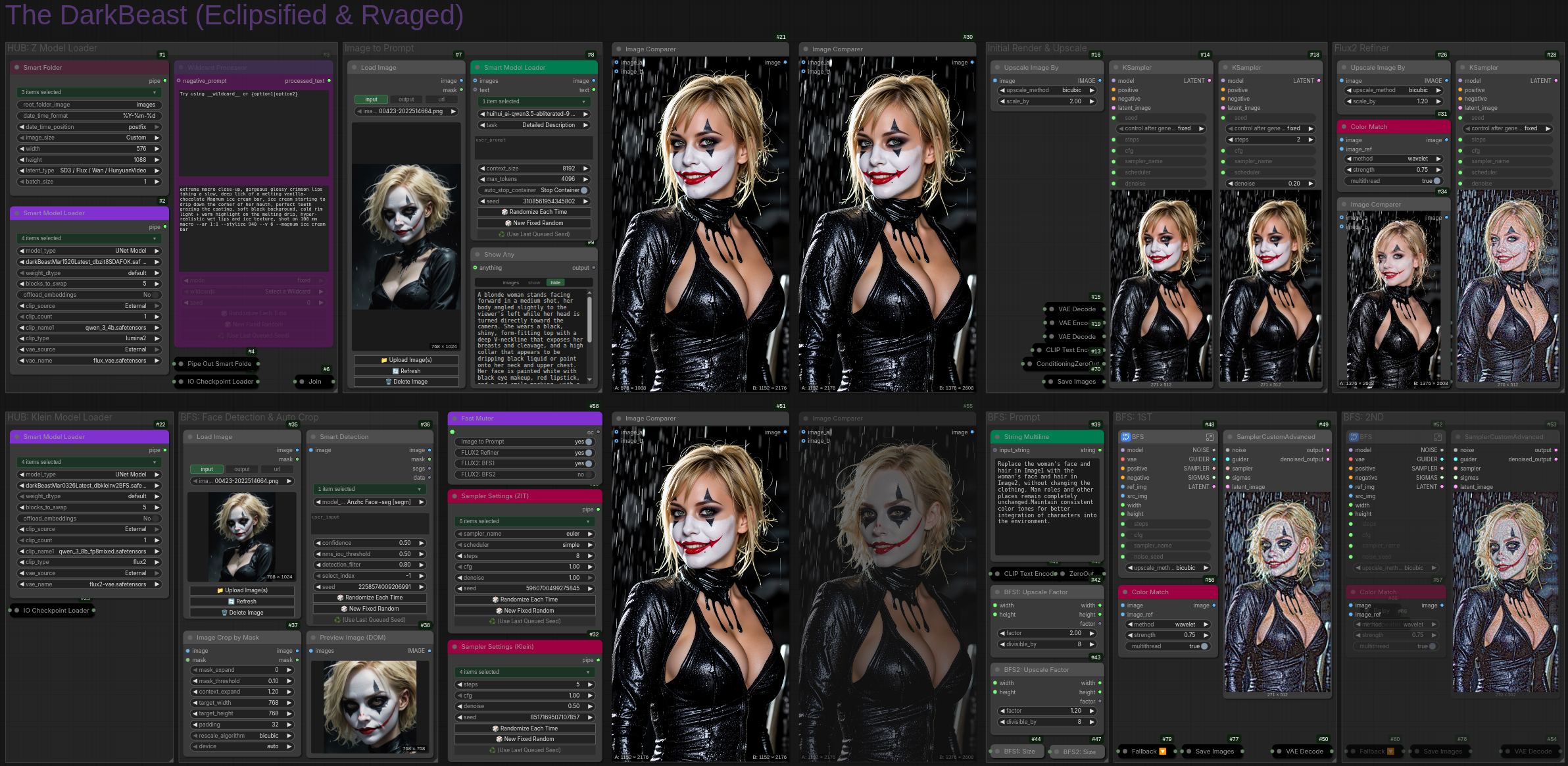Toggle the FLUX2: BFS1 switch in Fast Muter
This screenshot has height=766, width=1568.
coord(589,463)
